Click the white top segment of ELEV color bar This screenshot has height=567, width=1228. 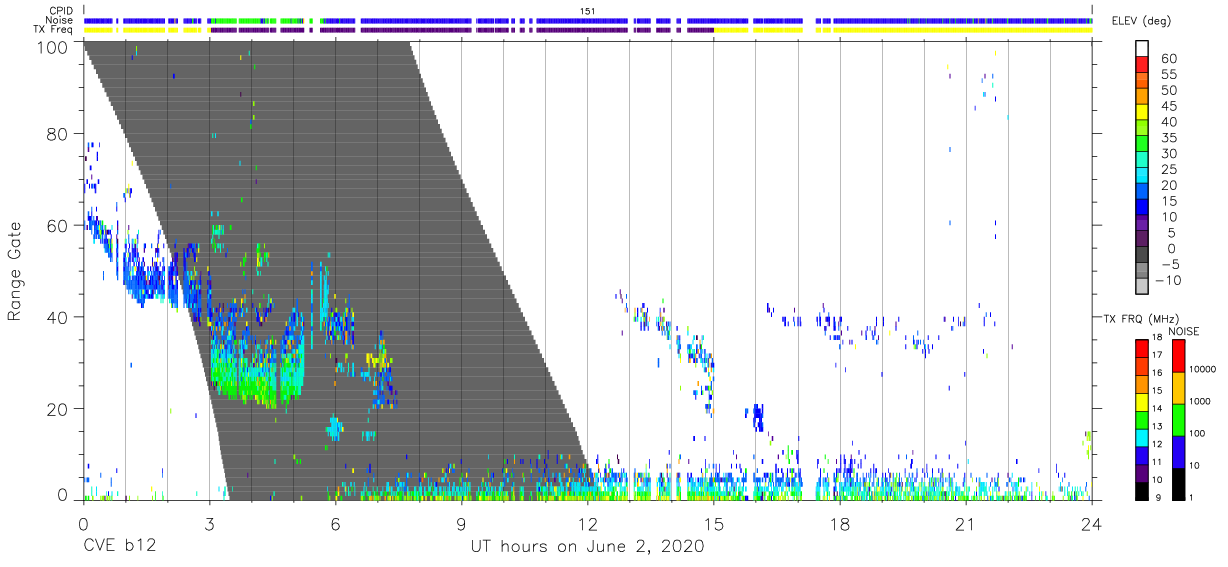[x=1142, y=49]
